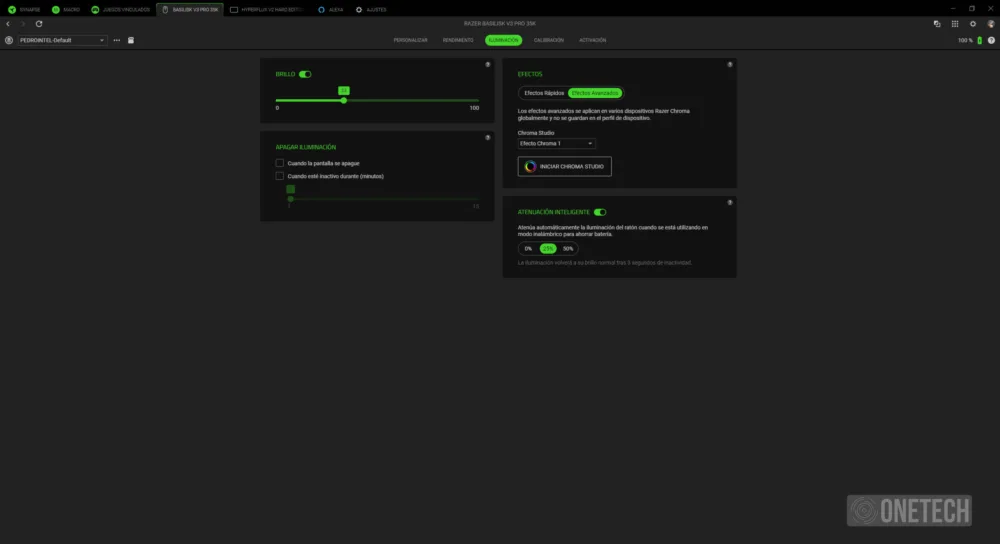This screenshot has width=1000, height=544.
Task: Open the PEDROINTEL-Default profile dropdown
Action: pyautogui.click(x=62, y=40)
